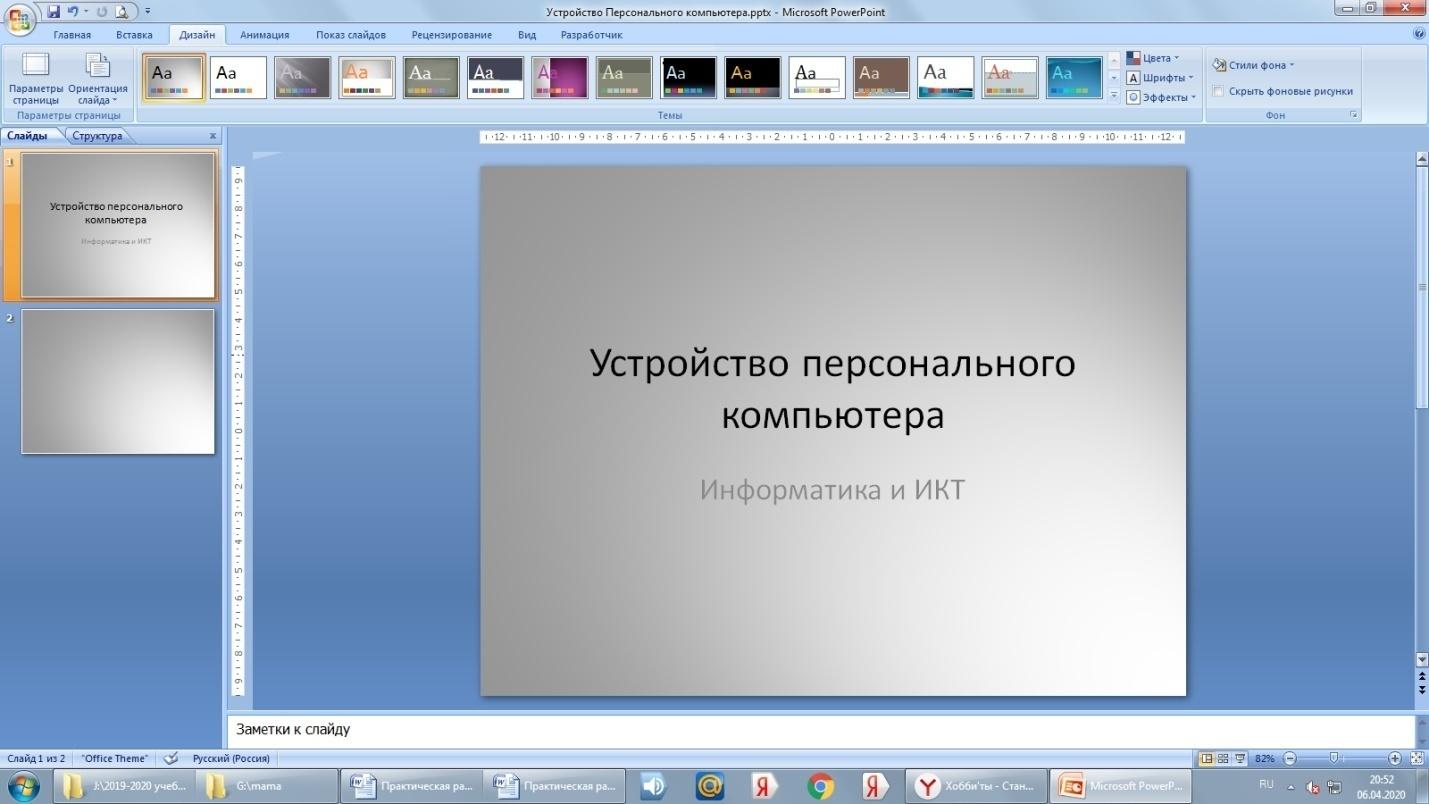Switch to Slide Sorter view in the status bar

click(1222, 759)
